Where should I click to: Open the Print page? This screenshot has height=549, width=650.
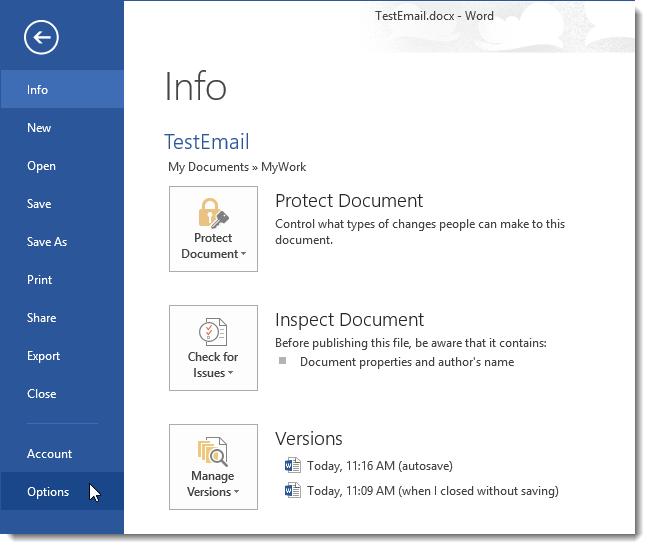click(x=62, y=280)
